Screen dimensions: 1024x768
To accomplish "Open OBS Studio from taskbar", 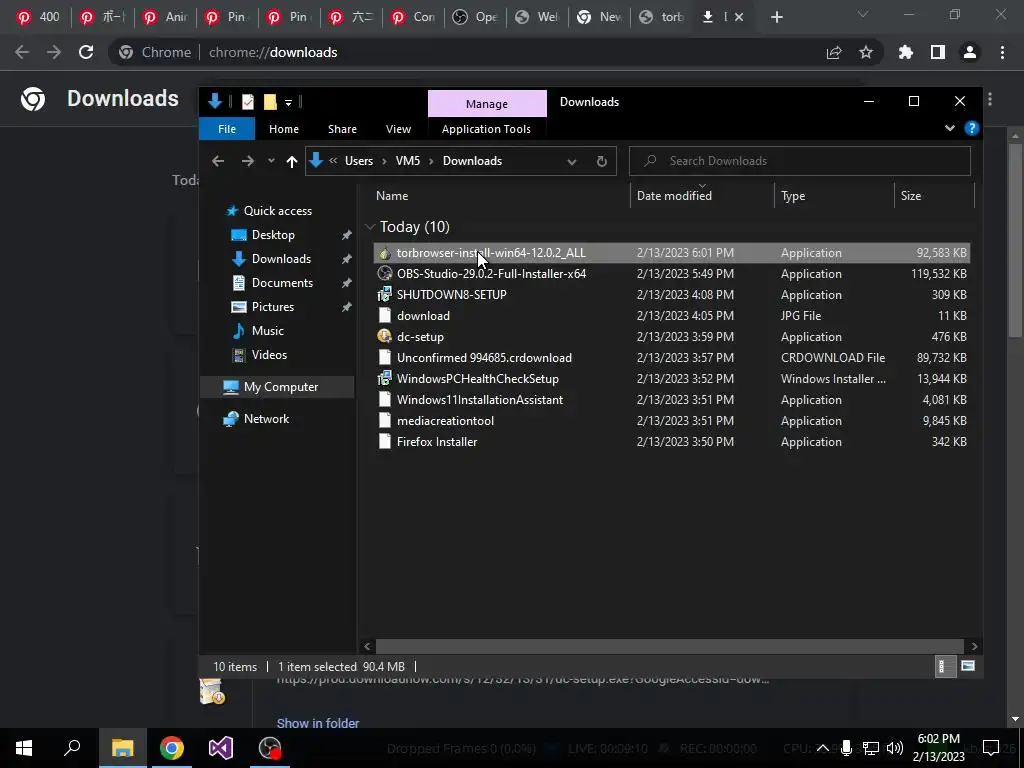I will coord(270,748).
